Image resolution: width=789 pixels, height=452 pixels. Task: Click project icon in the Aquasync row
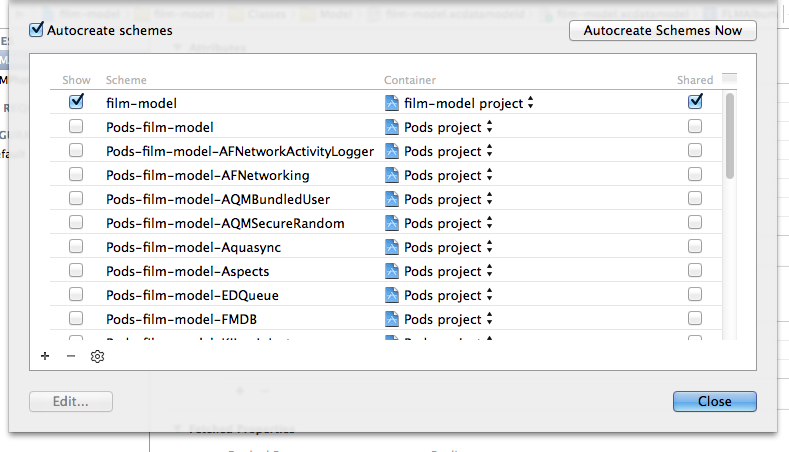point(392,247)
